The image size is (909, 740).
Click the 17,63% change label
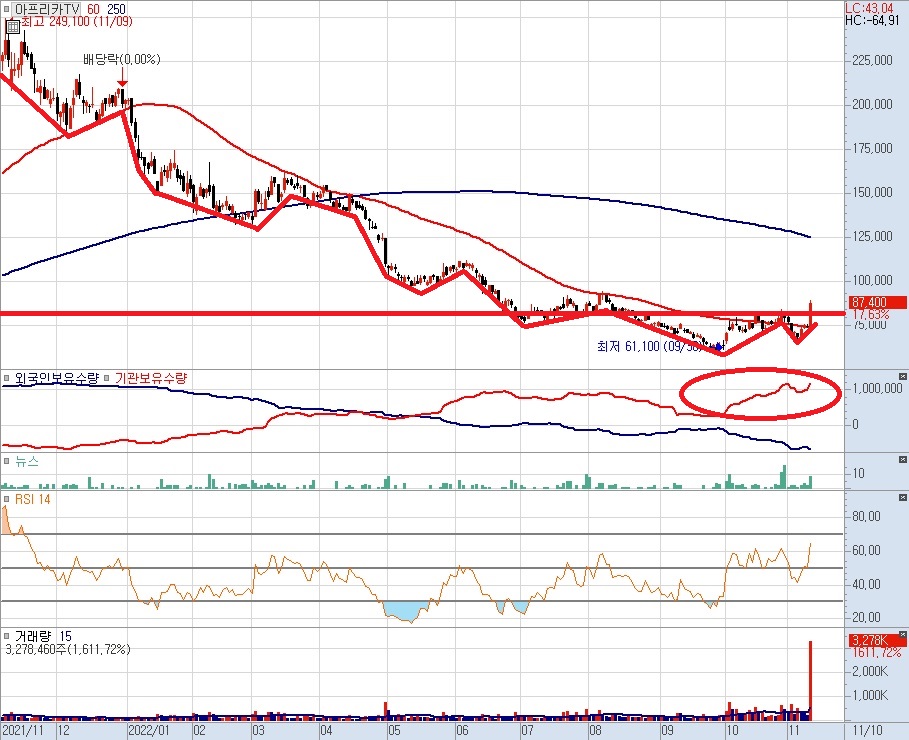pos(871,314)
